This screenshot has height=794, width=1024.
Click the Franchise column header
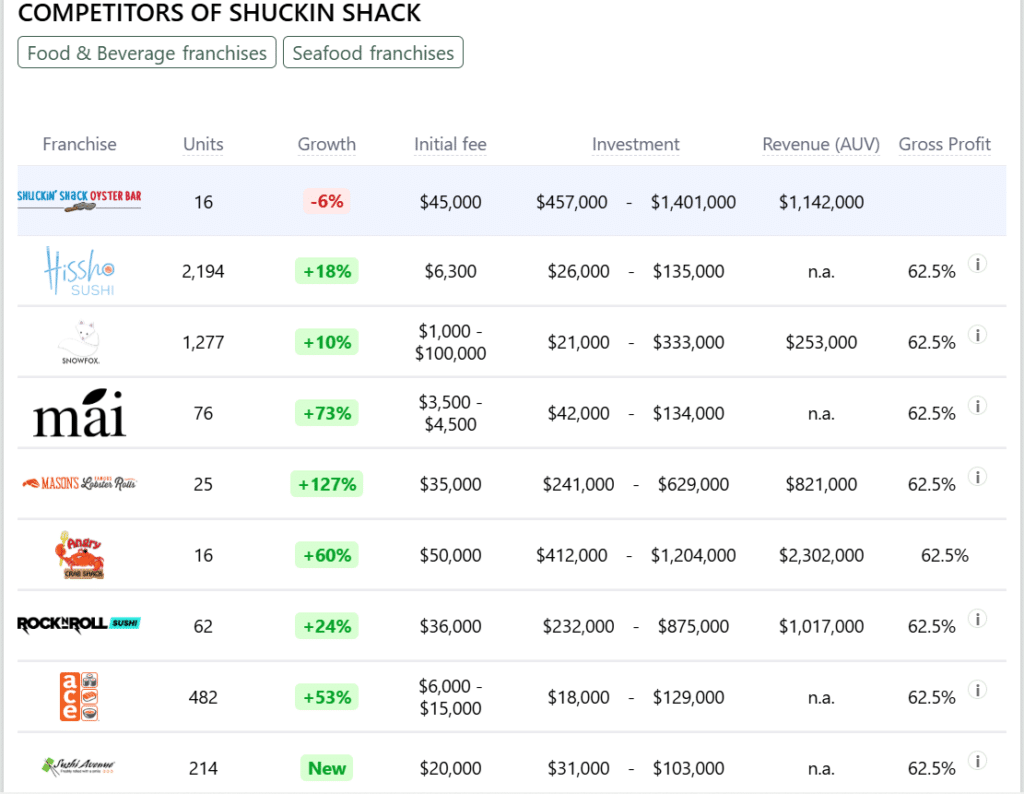pos(80,144)
